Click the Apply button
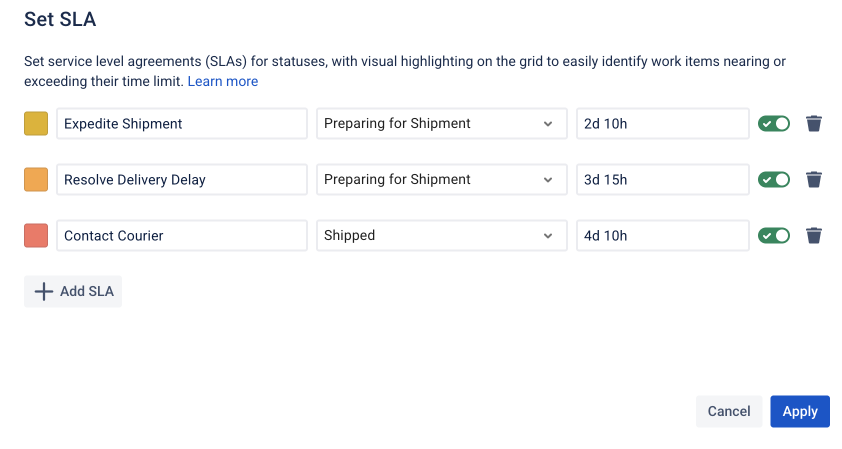842x449 pixels. 799,411
